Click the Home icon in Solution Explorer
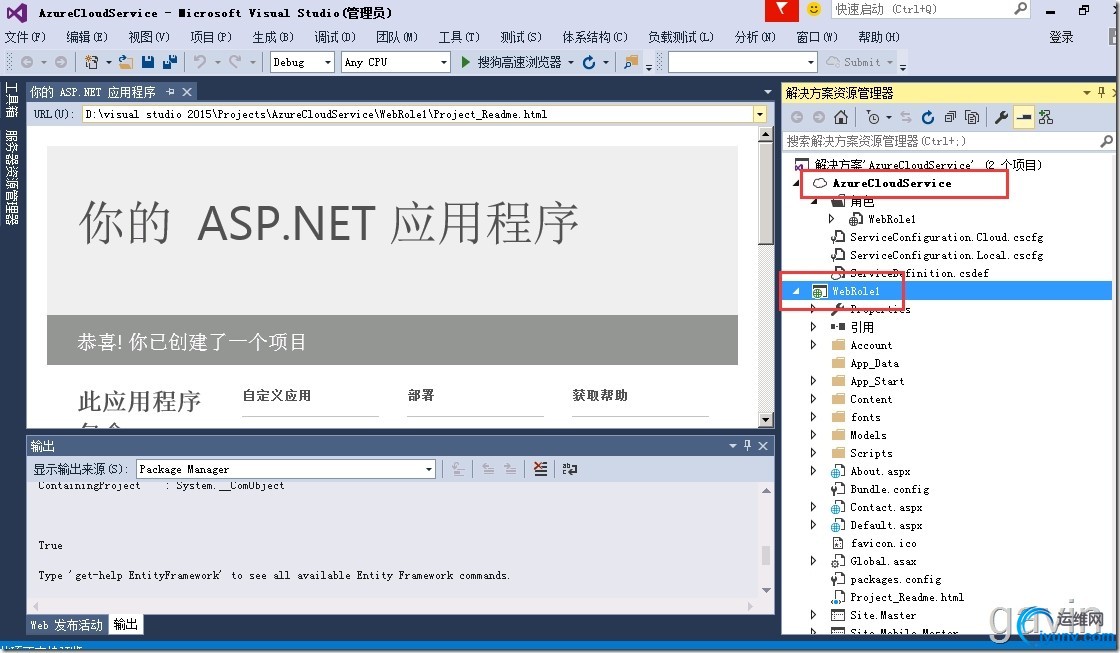Viewport: 1120px width, 653px height. tap(841, 117)
